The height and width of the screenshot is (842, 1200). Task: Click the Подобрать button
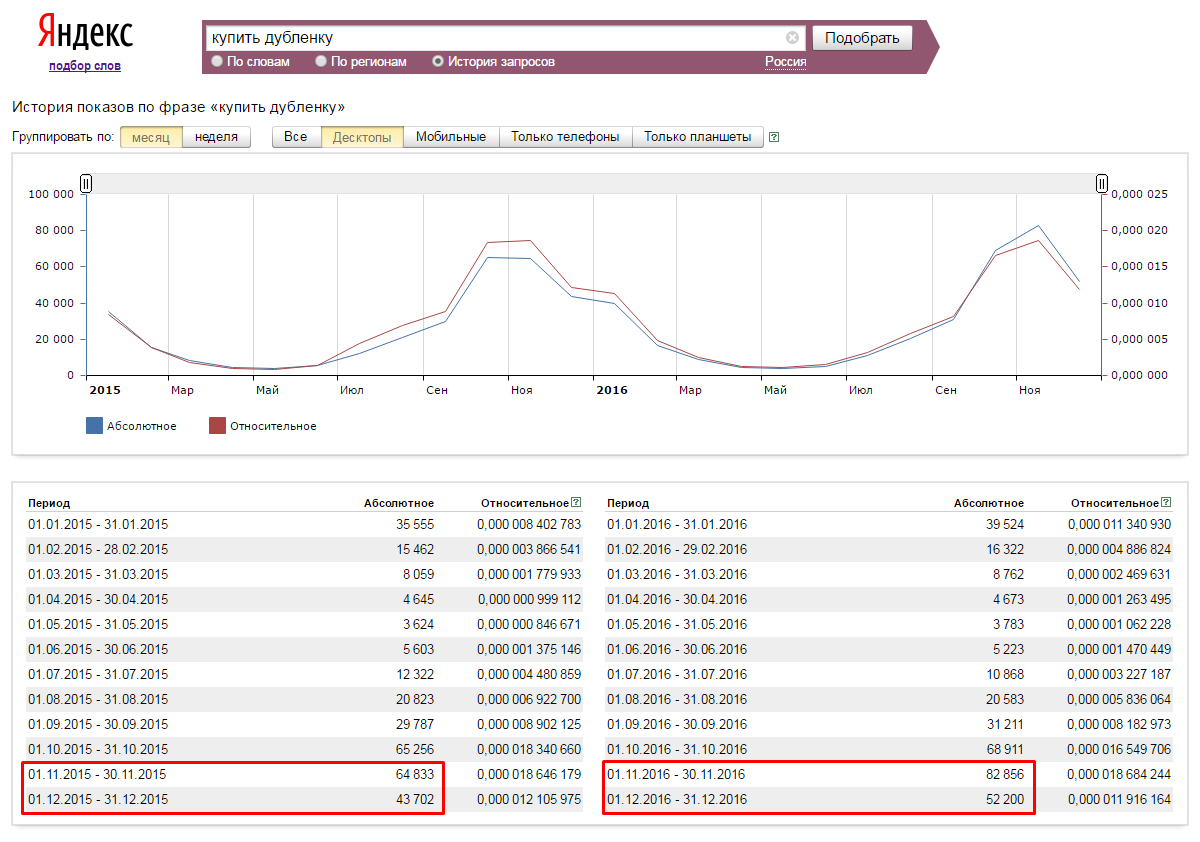(862, 38)
